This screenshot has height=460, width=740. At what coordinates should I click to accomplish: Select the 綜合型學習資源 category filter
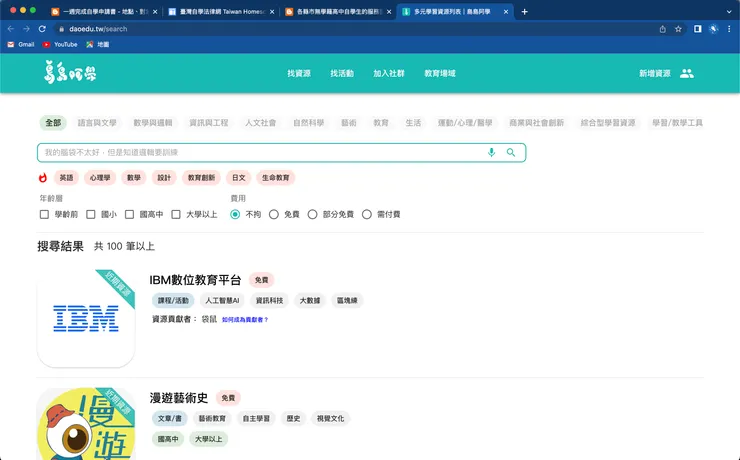pyautogui.click(x=608, y=123)
